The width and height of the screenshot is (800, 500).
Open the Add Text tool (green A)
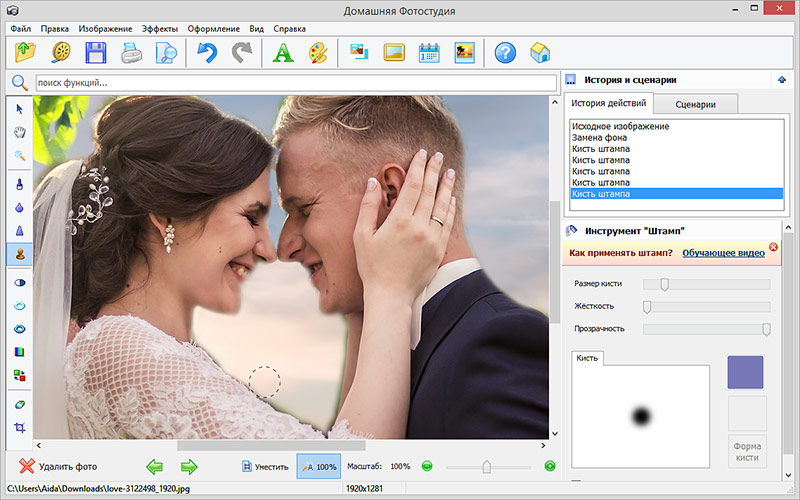[x=282, y=53]
